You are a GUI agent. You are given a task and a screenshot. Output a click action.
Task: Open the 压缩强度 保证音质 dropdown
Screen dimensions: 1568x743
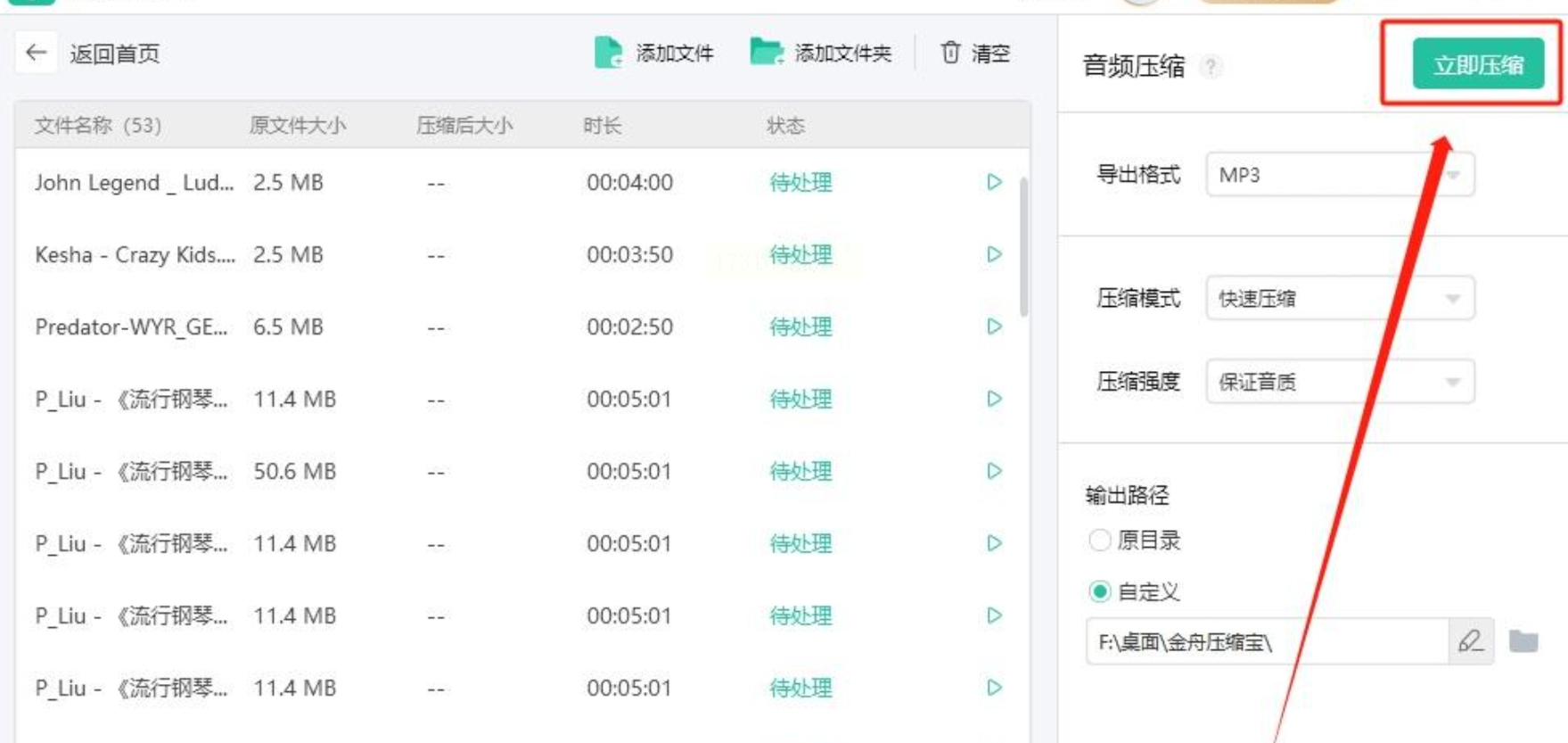pos(1340,382)
